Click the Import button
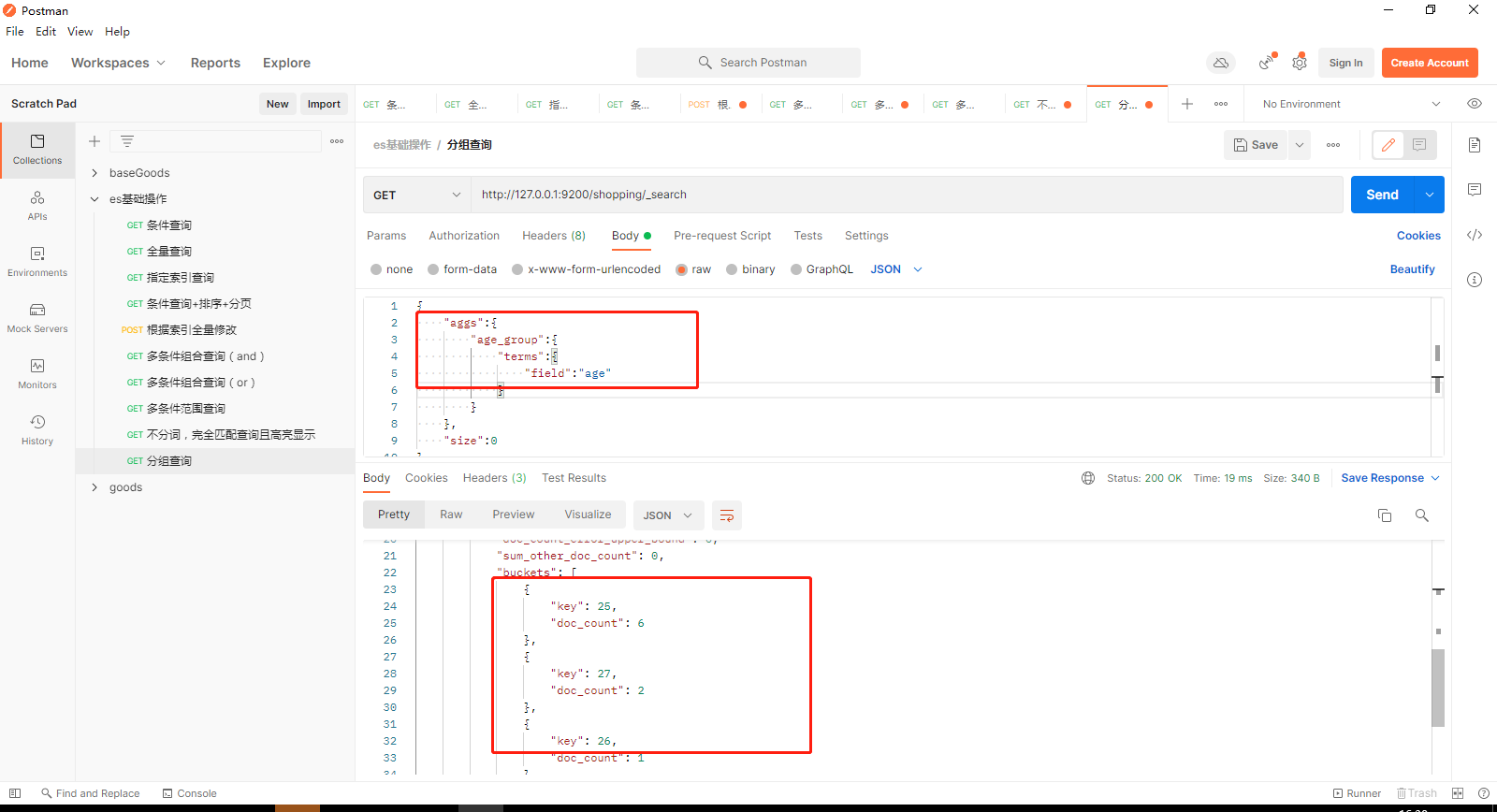This screenshot has width=1497, height=812. click(324, 104)
